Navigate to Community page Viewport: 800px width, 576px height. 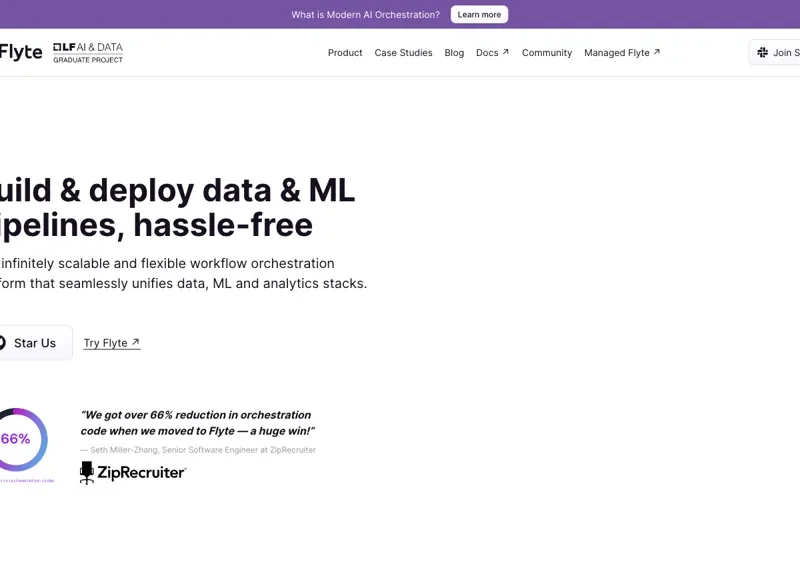click(x=546, y=53)
